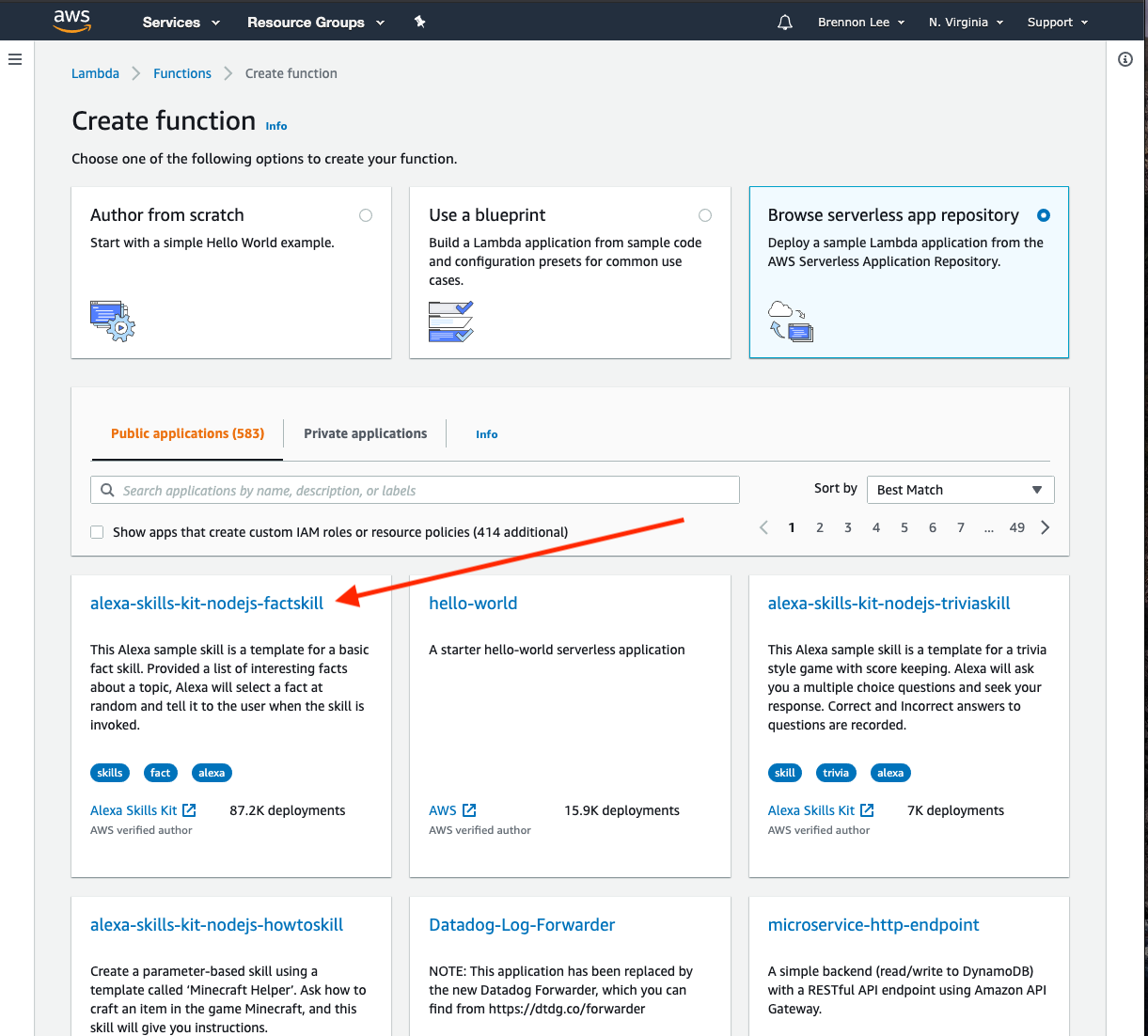Image resolution: width=1148 pixels, height=1036 pixels.
Task: Click the fact tag
Action: (x=161, y=773)
